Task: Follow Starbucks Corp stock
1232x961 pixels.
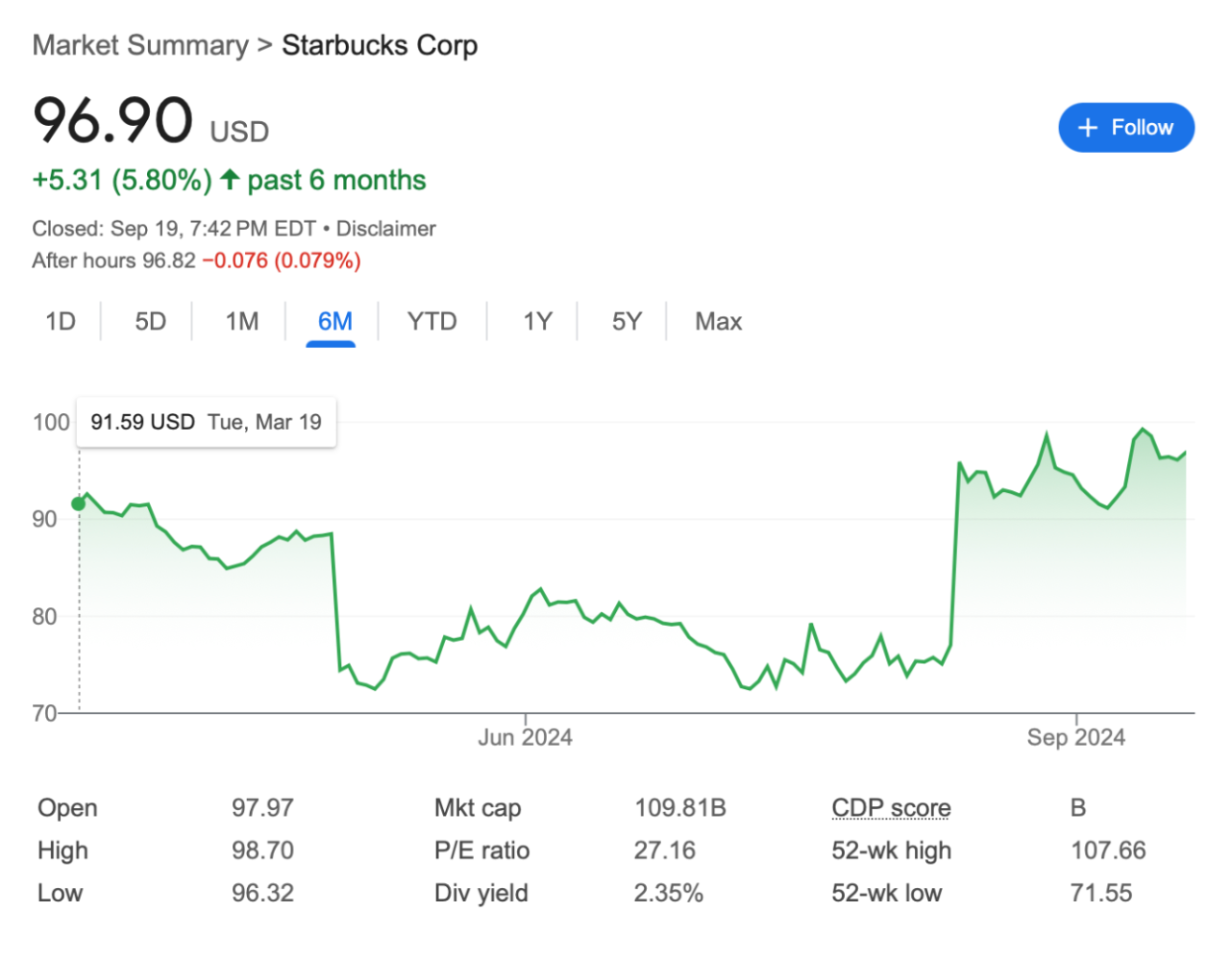Action: 1126,128
